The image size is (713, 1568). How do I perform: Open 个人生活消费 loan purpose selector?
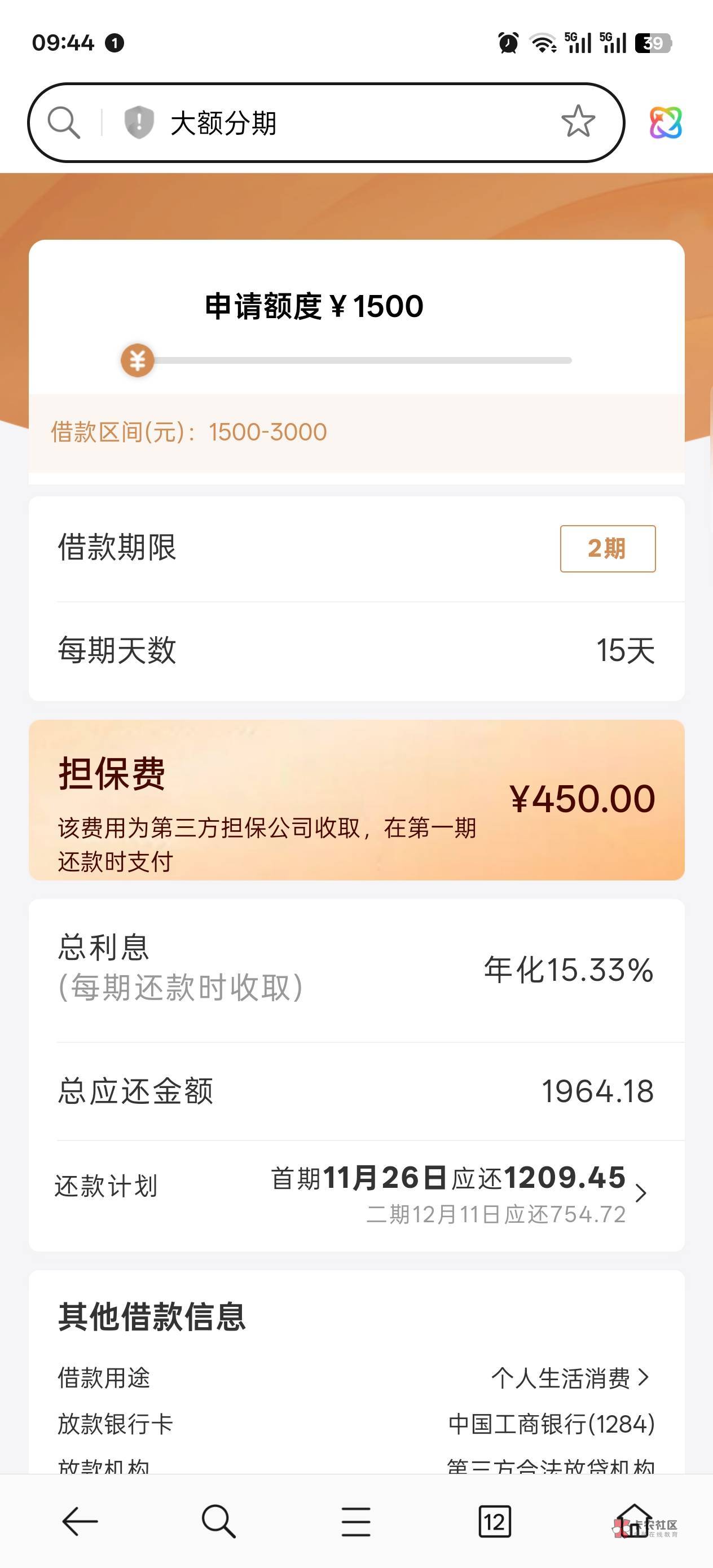pos(569,1378)
